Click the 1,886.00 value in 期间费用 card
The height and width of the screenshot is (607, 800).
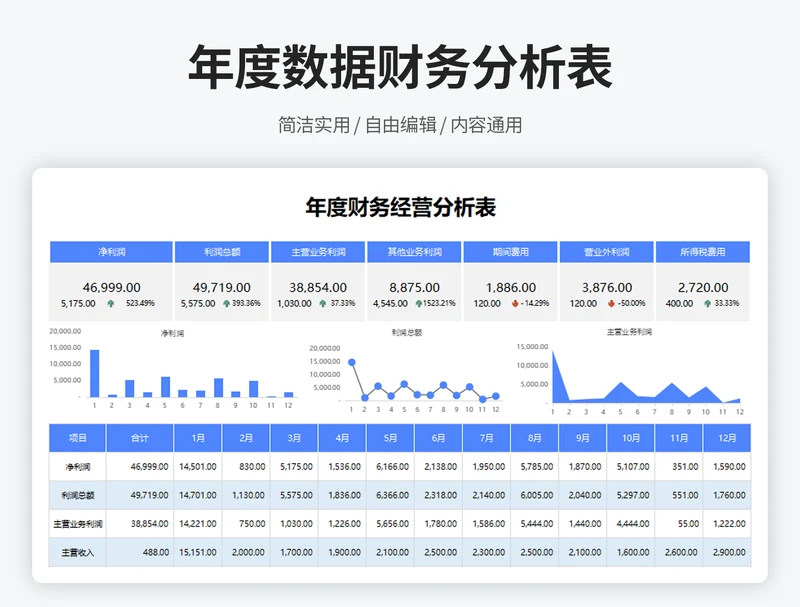511,288
